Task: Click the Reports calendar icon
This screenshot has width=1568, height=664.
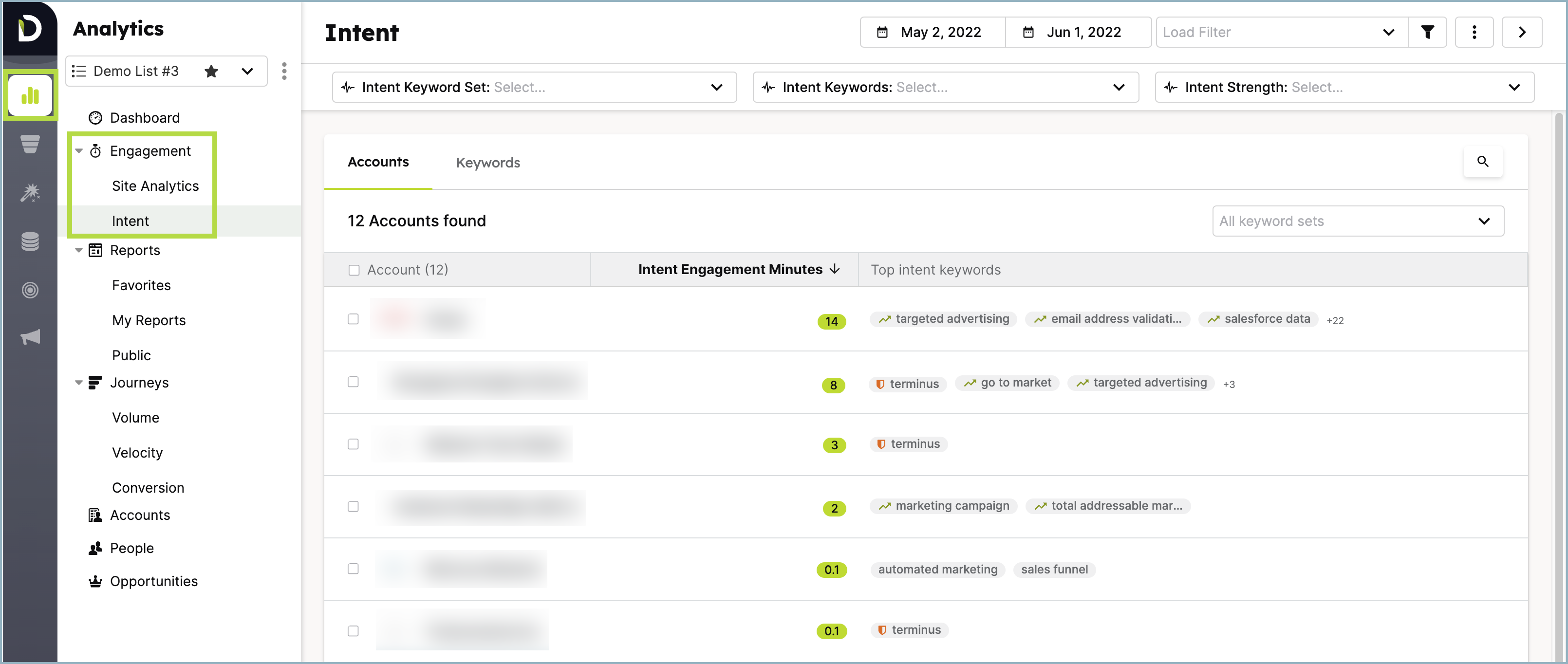Action: point(95,250)
